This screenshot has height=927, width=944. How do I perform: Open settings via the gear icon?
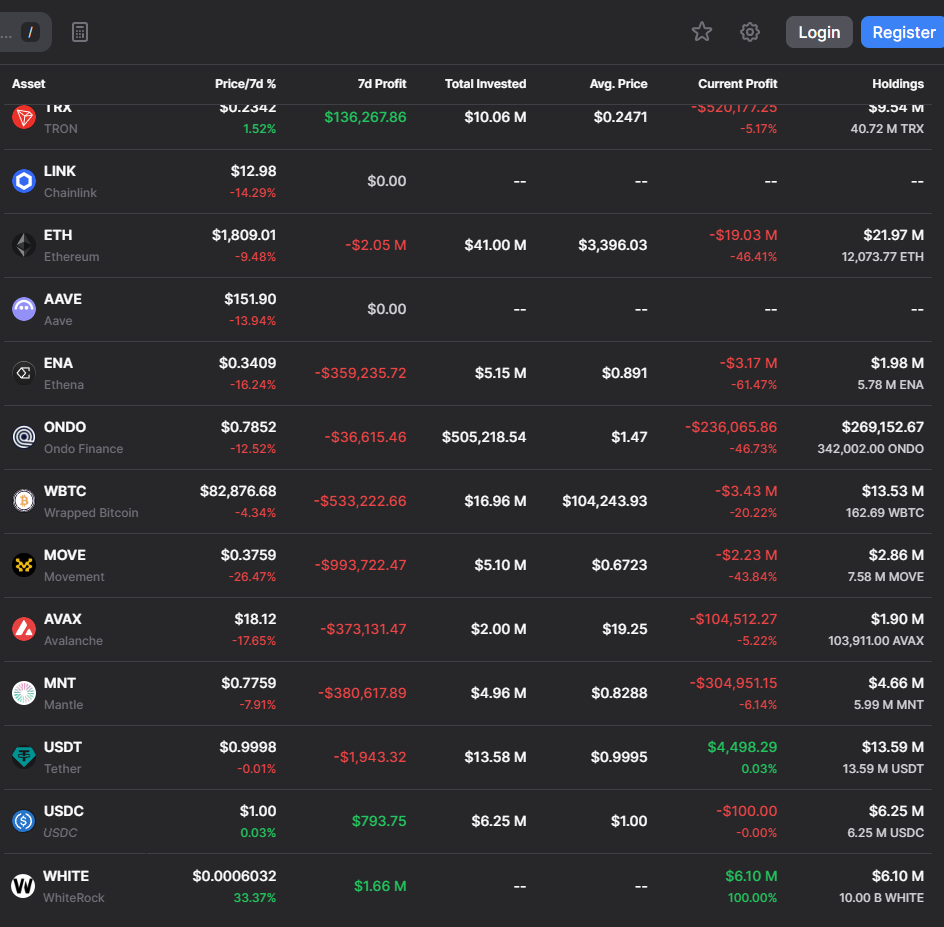click(x=750, y=32)
